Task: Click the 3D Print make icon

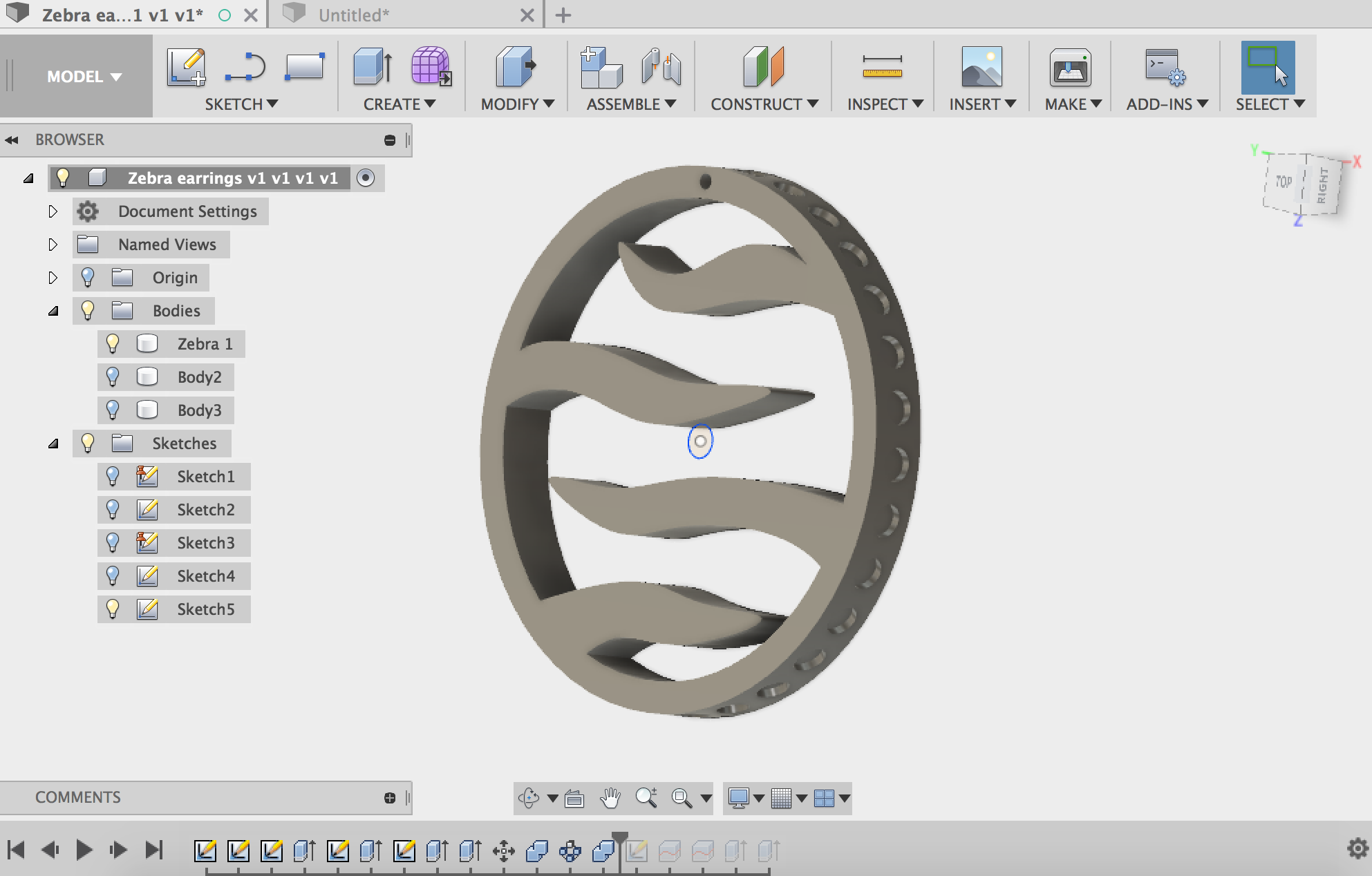Action: click(x=1070, y=67)
